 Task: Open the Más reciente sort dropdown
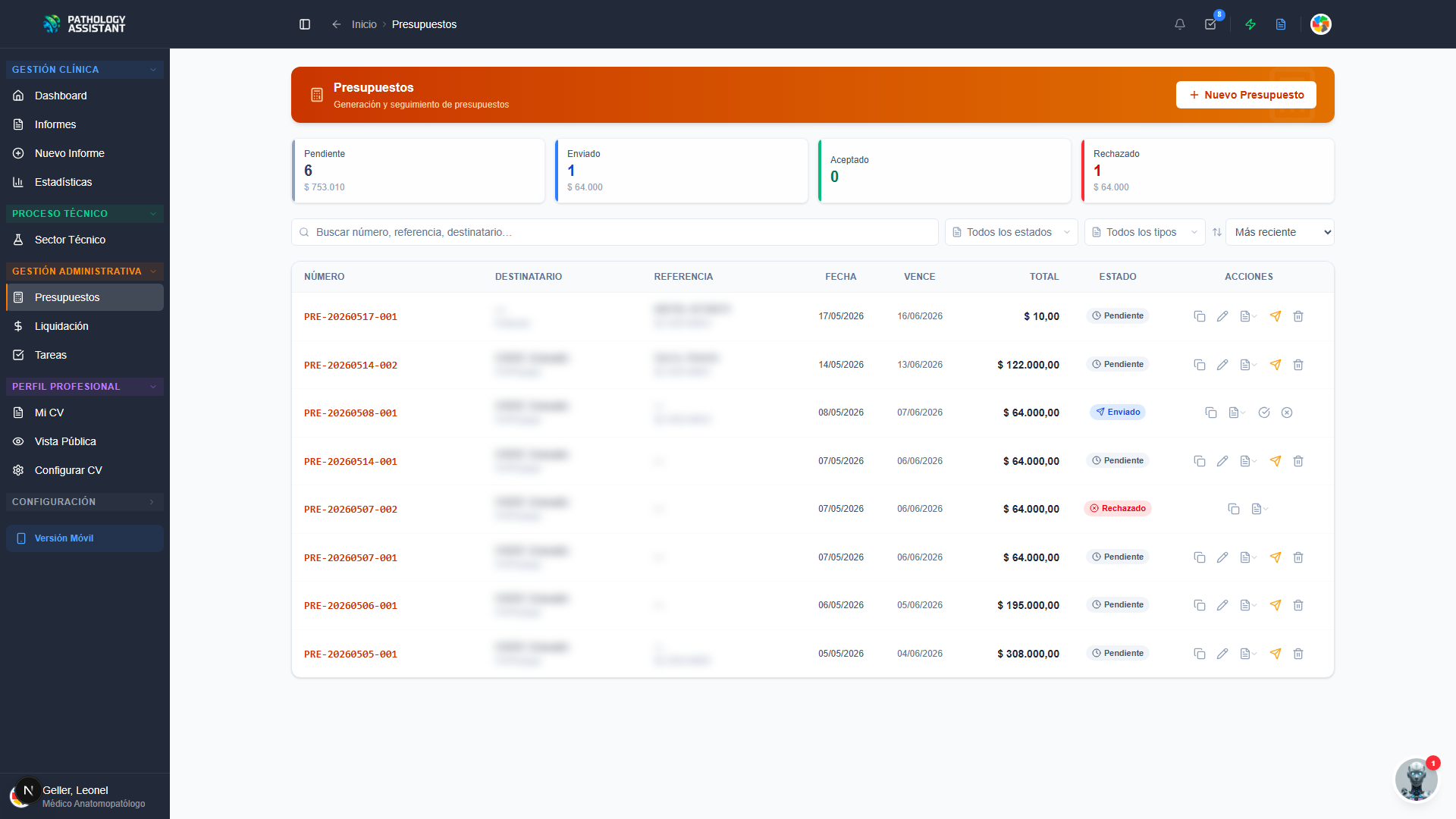click(x=1280, y=232)
